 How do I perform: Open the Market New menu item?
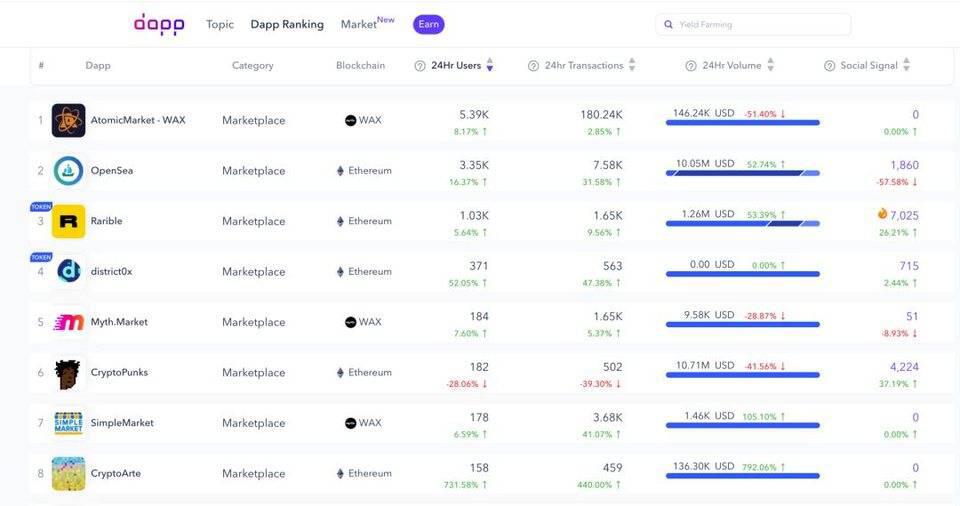coord(367,23)
